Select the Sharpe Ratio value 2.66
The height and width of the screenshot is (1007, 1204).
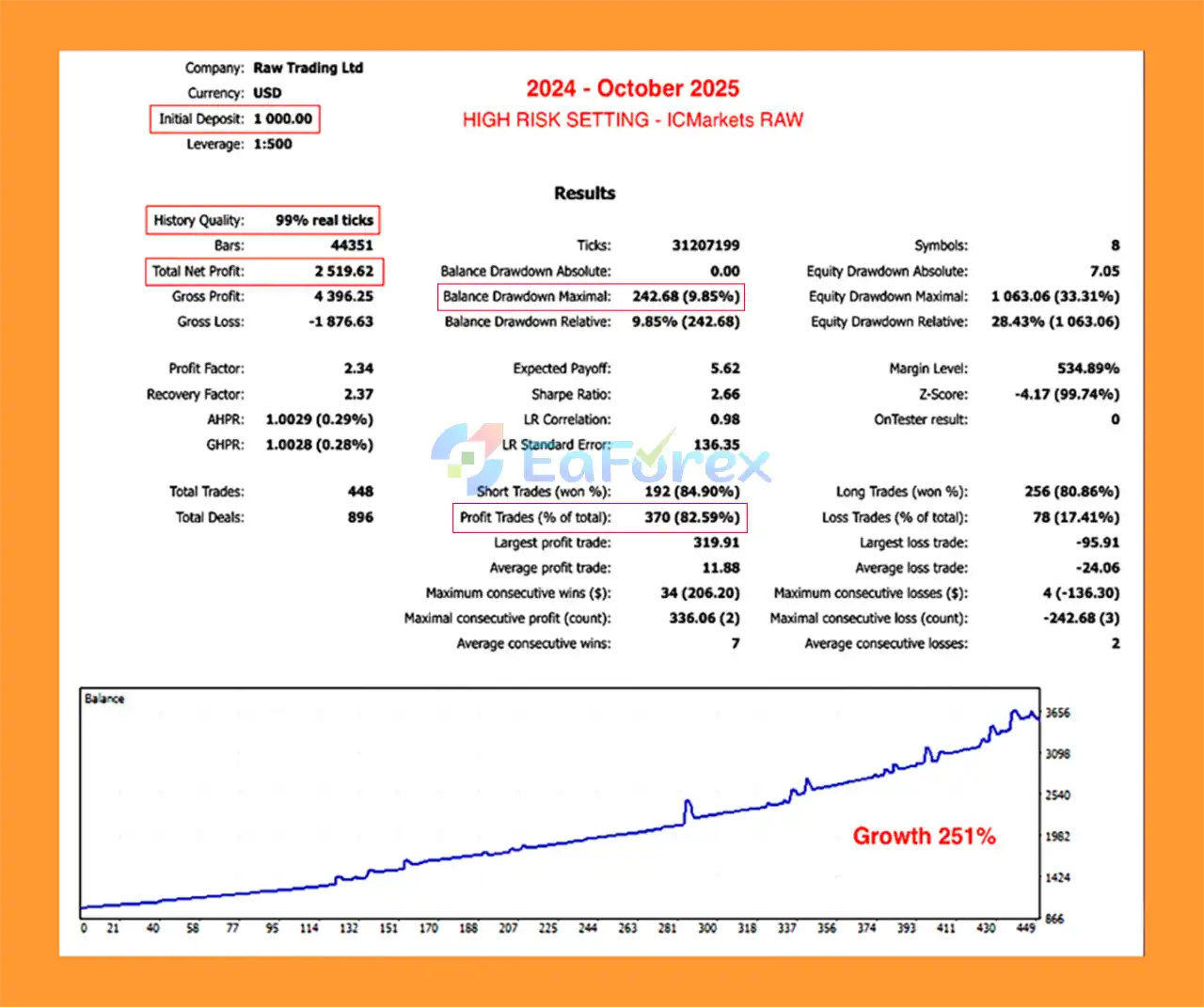pos(724,394)
